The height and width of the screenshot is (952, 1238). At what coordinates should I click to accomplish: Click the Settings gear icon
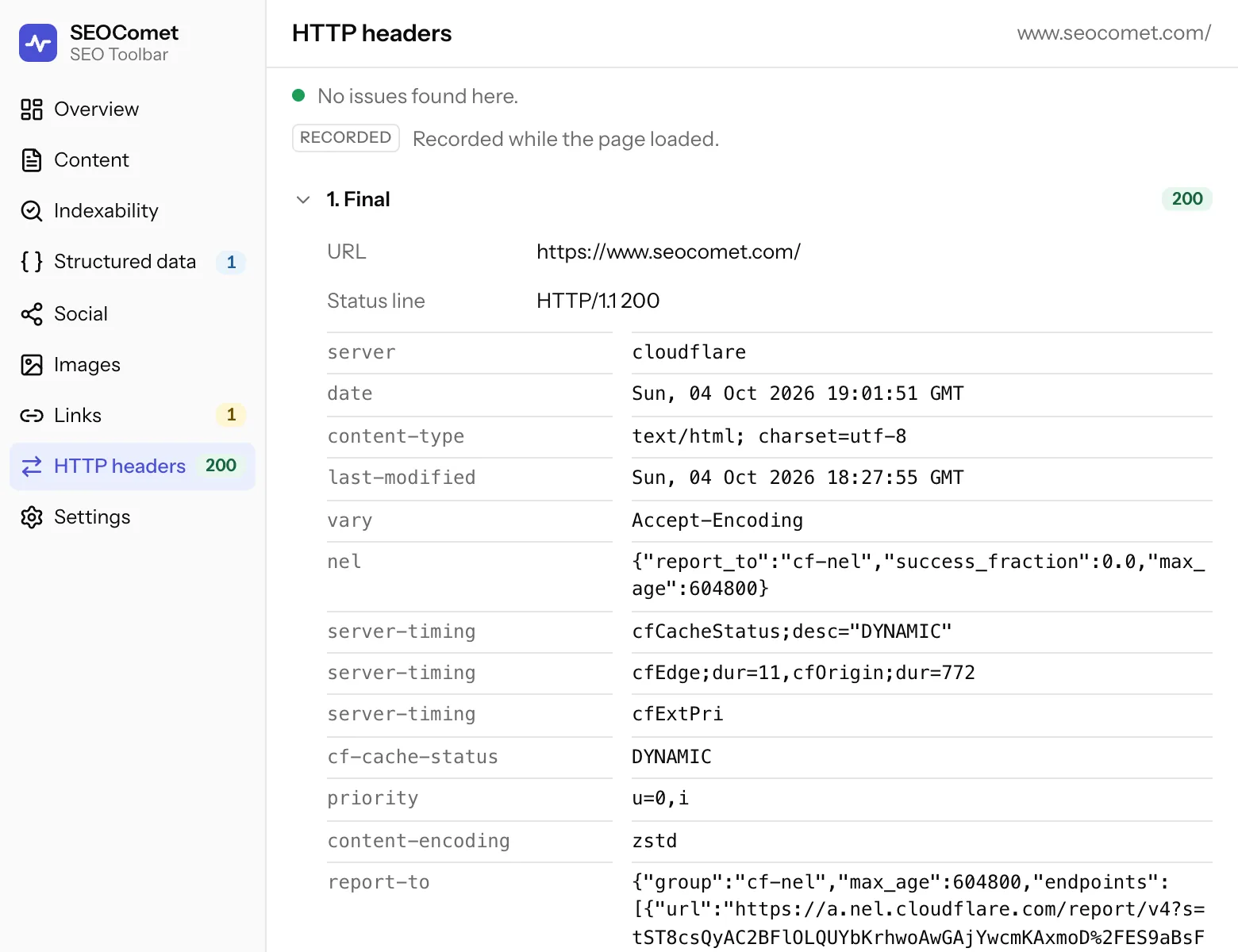click(32, 517)
